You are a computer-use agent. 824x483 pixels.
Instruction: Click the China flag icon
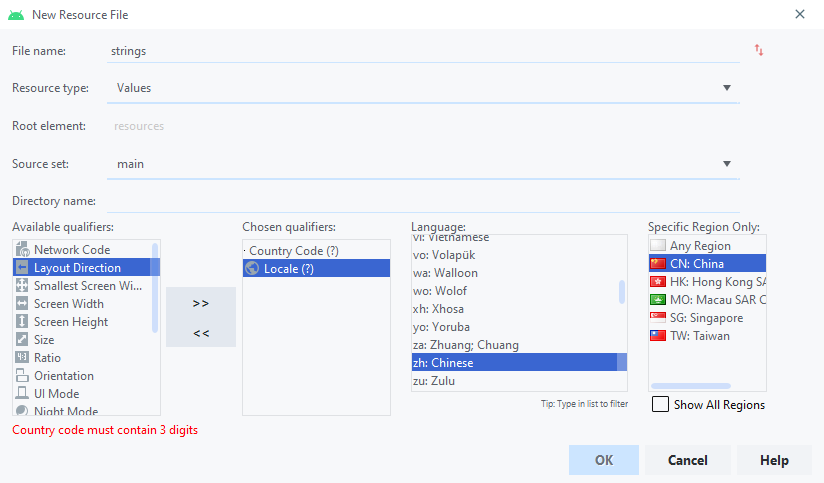pos(657,264)
